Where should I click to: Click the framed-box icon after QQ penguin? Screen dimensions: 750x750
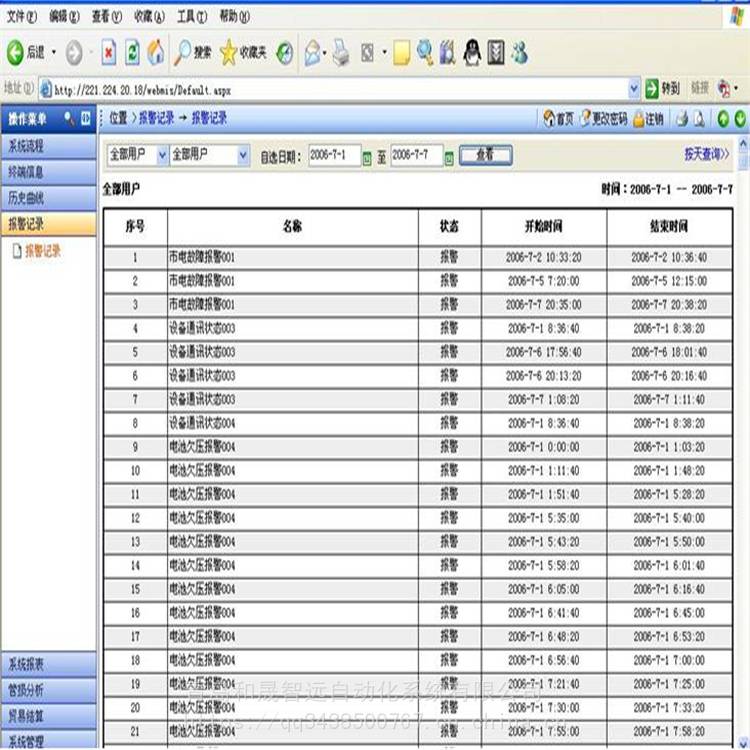[x=496, y=53]
